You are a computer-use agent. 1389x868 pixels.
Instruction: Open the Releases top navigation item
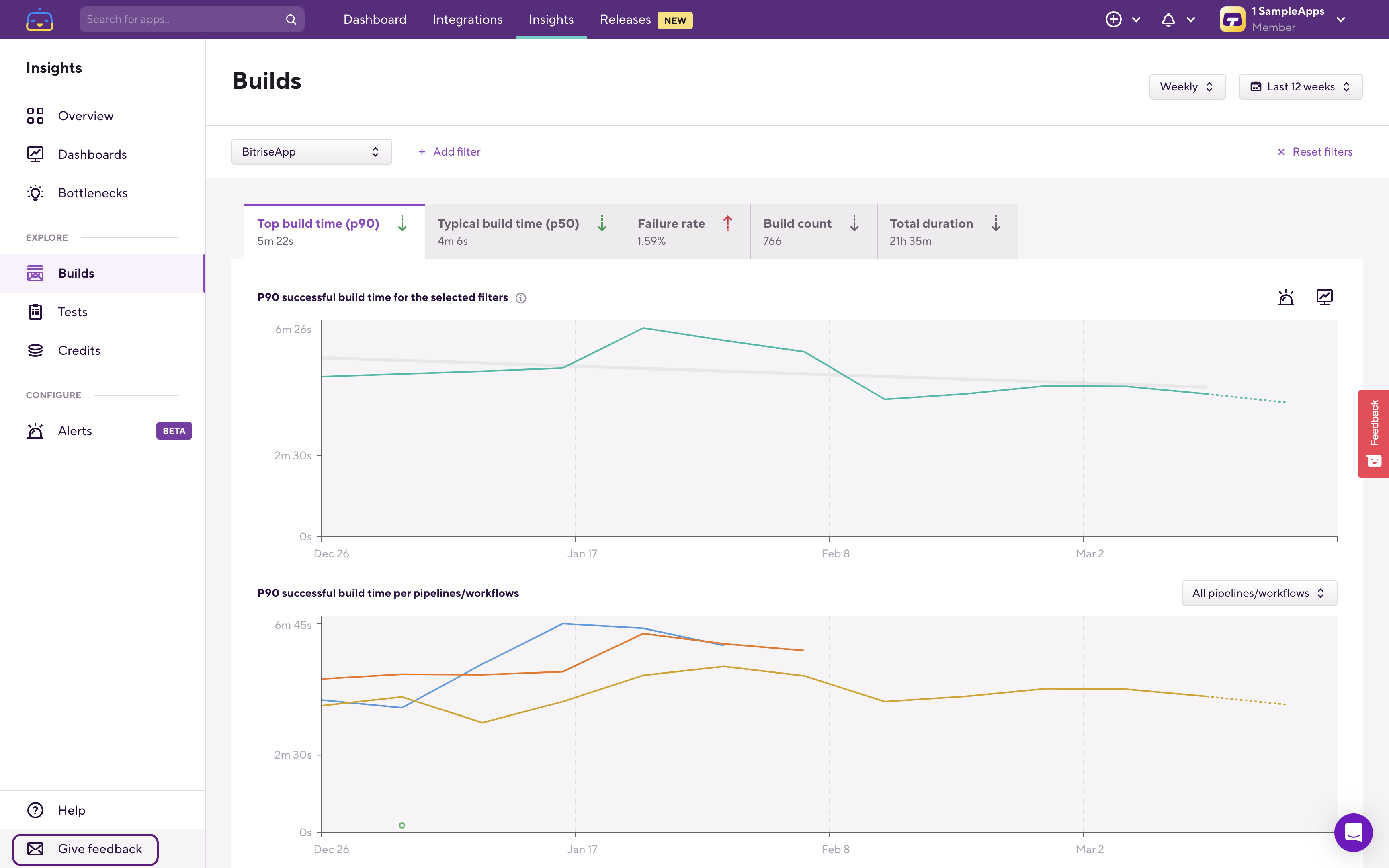point(625,20)
